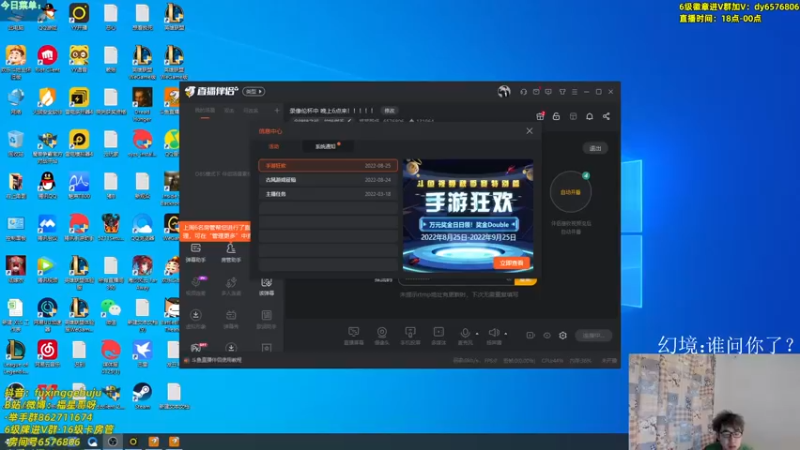Open the gift box icon with red badge
The height and width of the screenshot is (450, 800).
(x=540, y=116)
